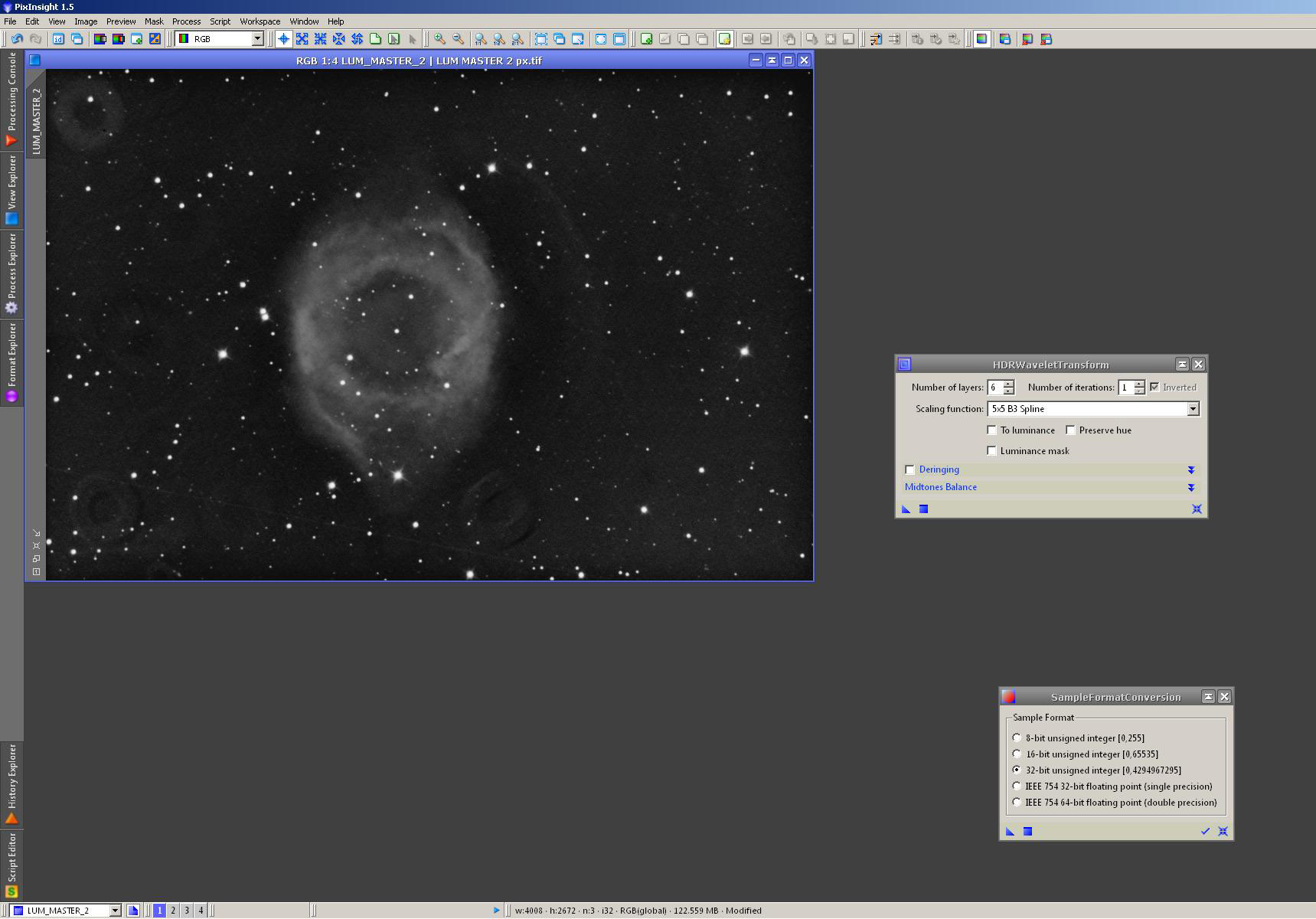Select 8-bit unsigned integer format
1316x919 pixels.
pos(1017,738)
